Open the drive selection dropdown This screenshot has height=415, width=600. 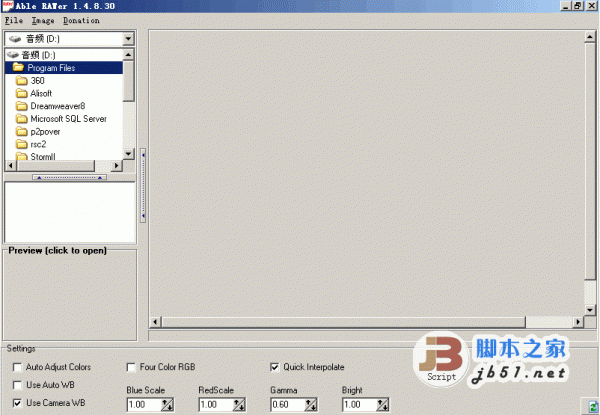128,39
